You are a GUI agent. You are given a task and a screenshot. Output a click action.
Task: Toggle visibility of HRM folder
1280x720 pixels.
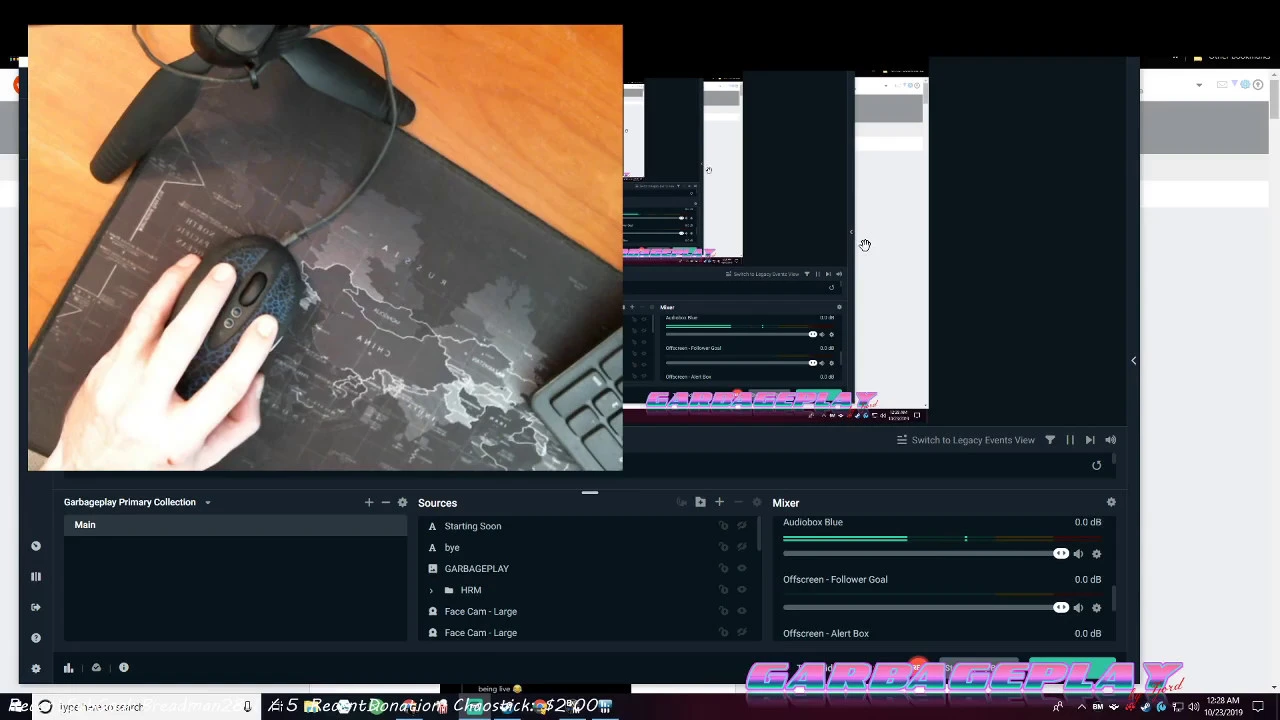(742, 590)
